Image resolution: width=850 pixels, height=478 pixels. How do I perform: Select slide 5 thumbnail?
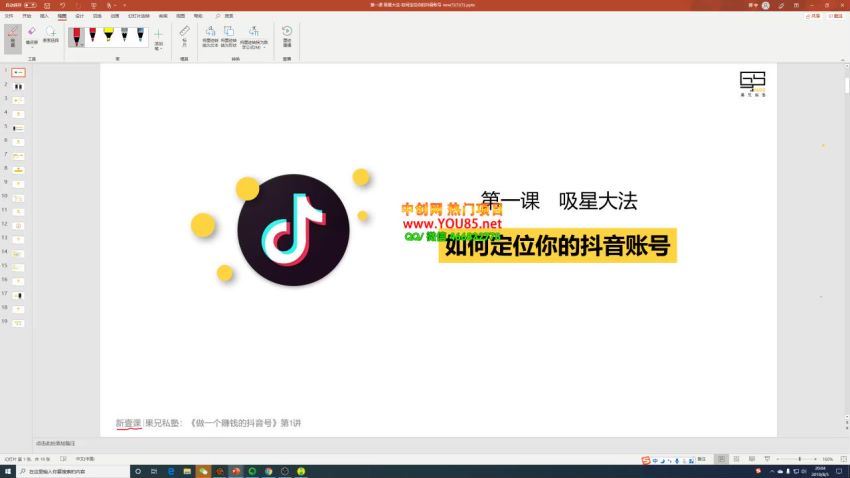click(x=18, y=128)
